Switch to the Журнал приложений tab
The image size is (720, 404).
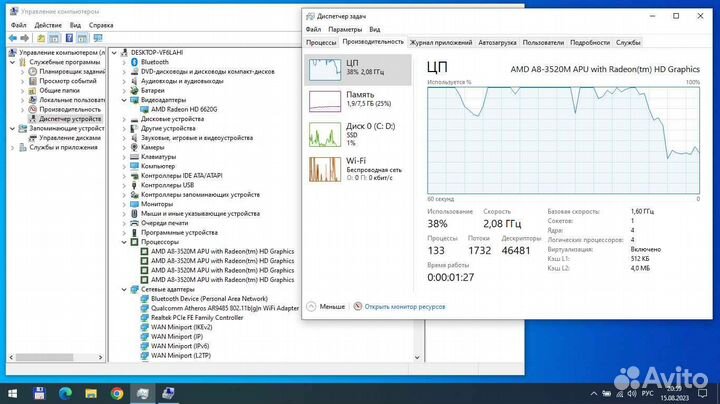coord(441,42)
